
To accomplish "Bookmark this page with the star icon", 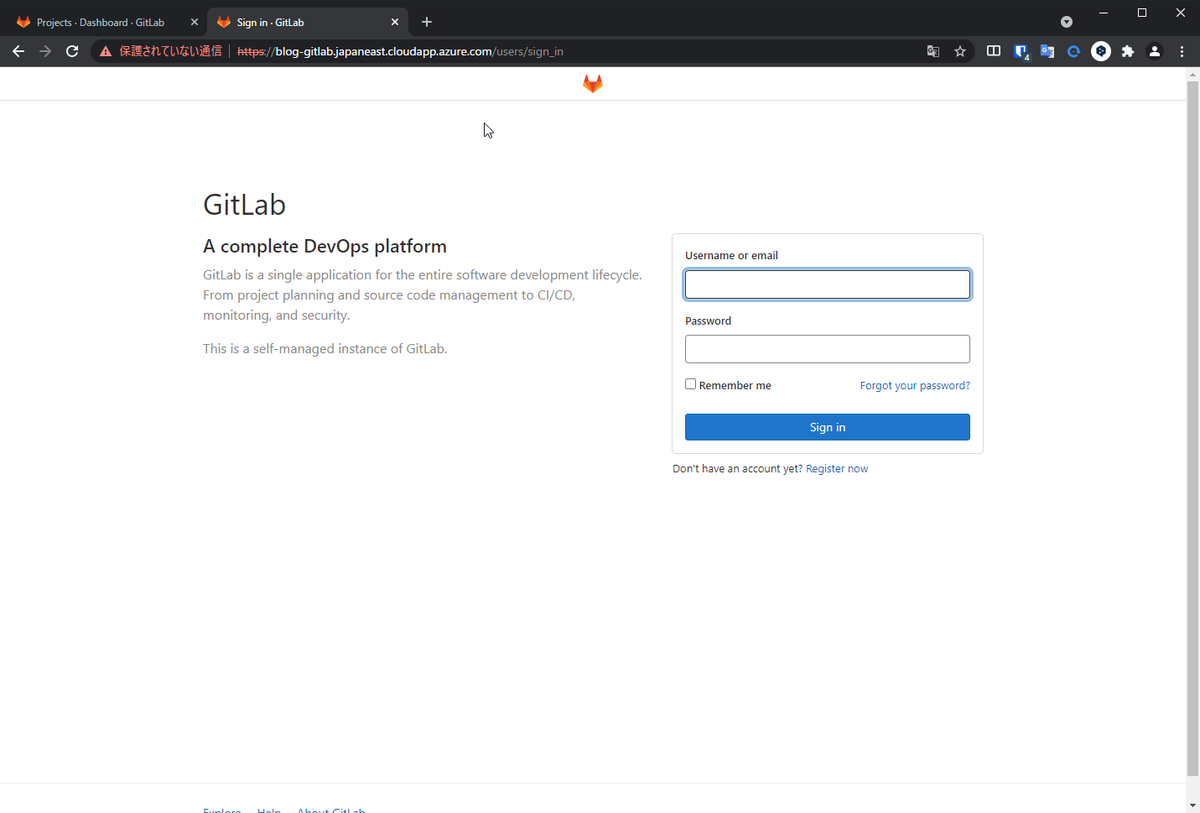I will (x=960, y=51).
